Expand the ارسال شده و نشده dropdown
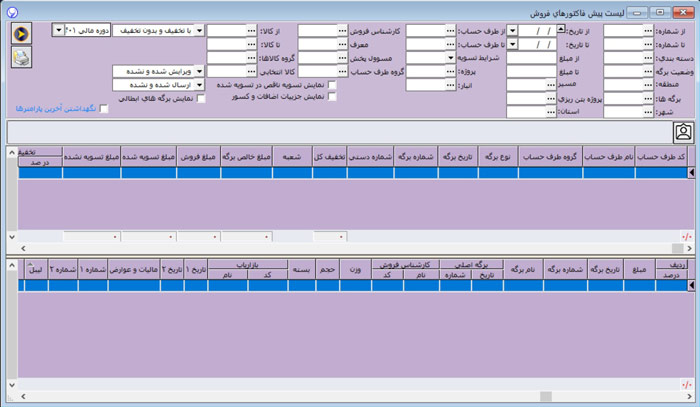This screenshot has width=700, height=407. pos(199,85)
